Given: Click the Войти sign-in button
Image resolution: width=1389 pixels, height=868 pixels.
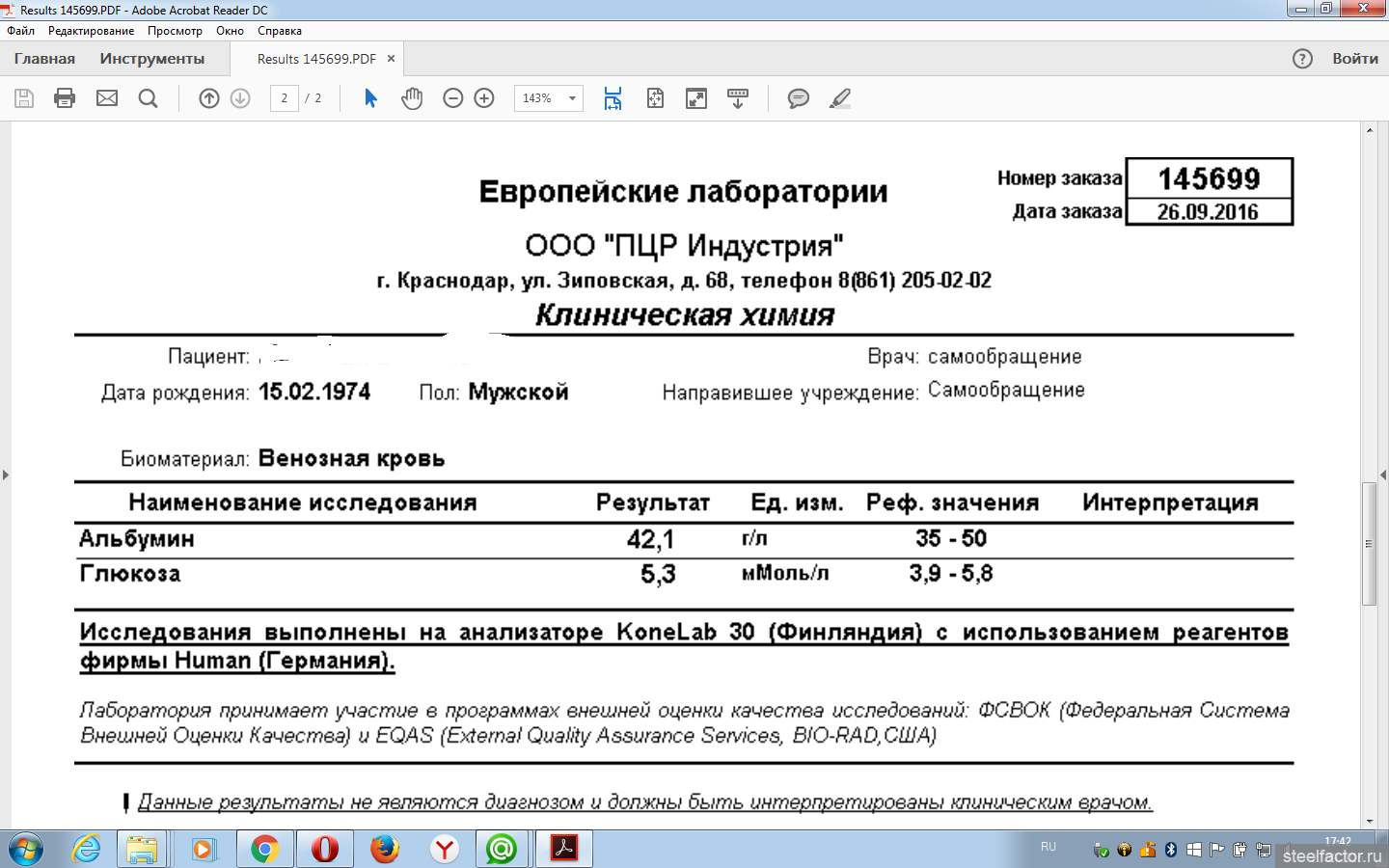Looking at the screenshot, I should click(1355, 59).
